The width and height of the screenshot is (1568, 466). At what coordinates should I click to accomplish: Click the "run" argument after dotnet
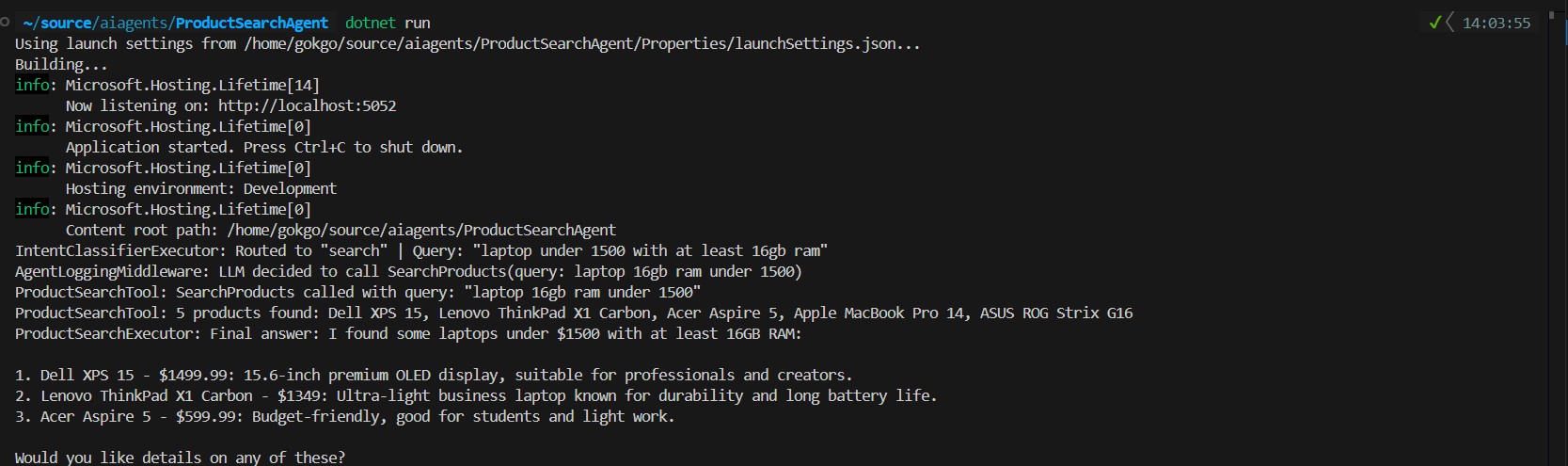tap(418, 23)
